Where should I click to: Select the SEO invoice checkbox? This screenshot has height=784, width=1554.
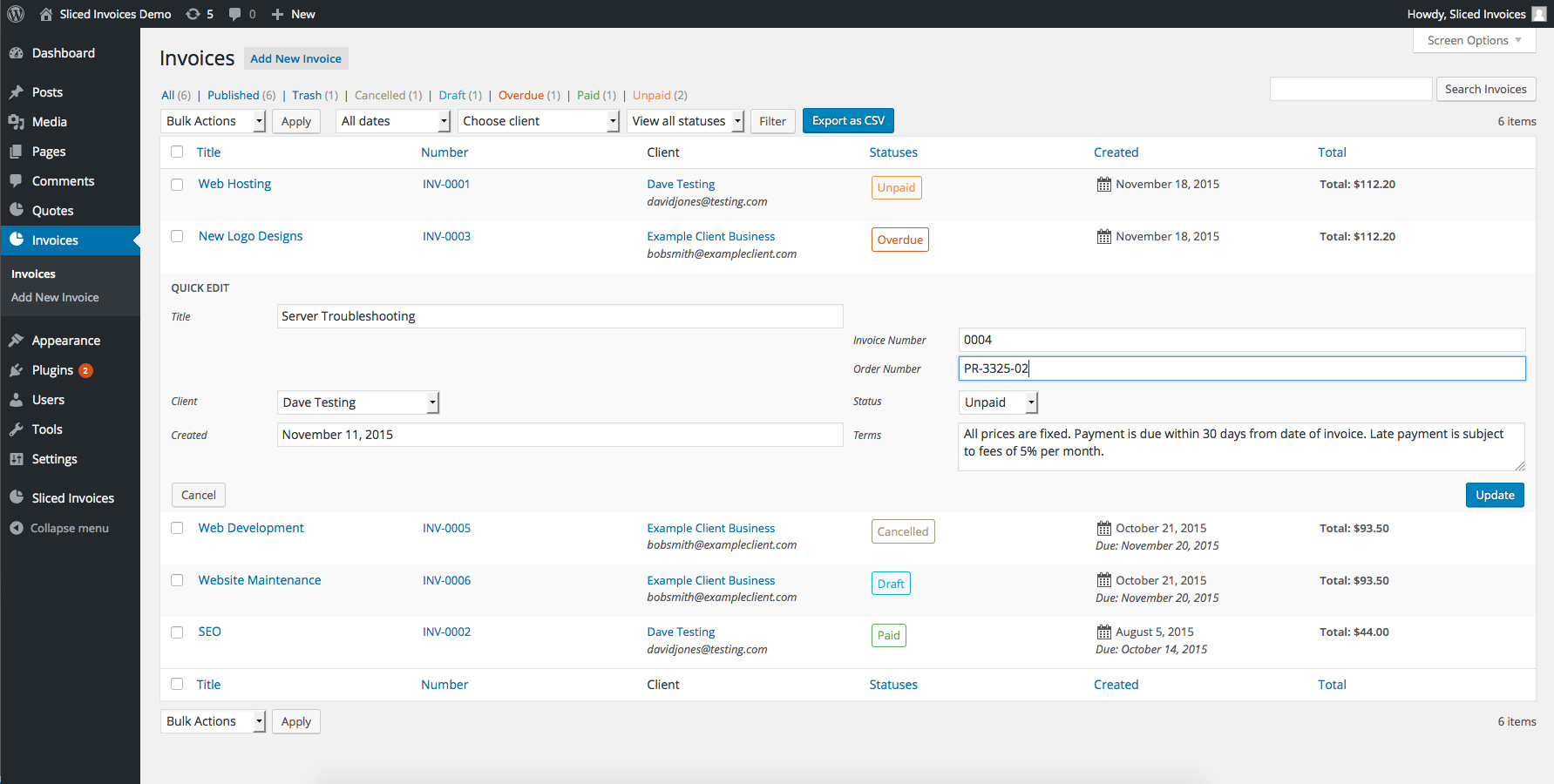point(177,632)
